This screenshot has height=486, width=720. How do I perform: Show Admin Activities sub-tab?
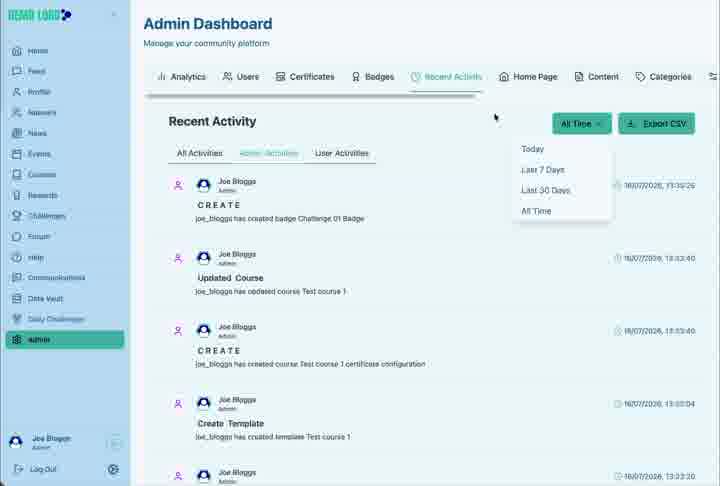tap(269, 153)
